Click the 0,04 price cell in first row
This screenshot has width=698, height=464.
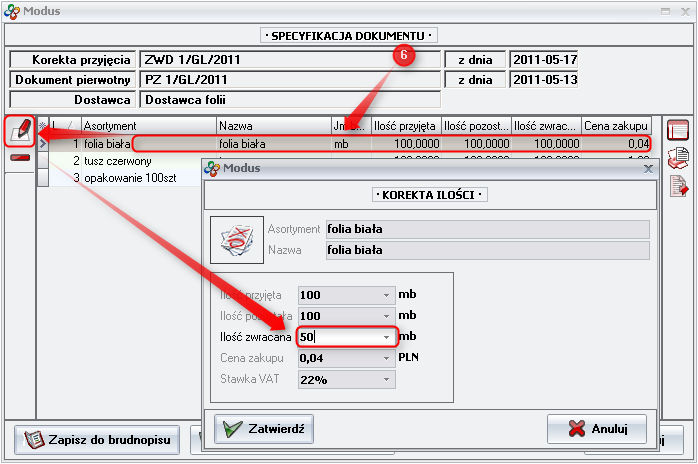tap(616, 144)
